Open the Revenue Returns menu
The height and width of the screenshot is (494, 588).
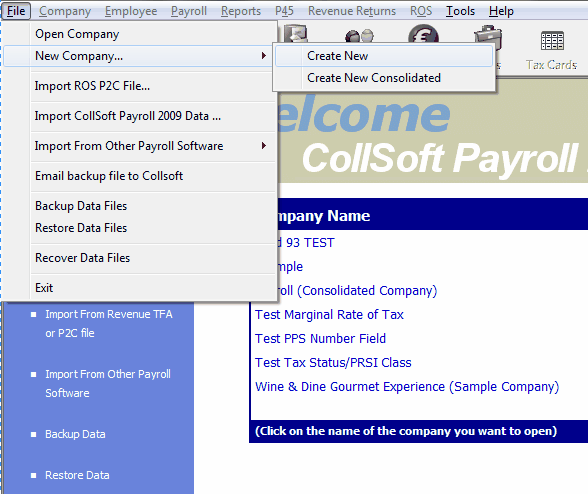click(352, 11)
